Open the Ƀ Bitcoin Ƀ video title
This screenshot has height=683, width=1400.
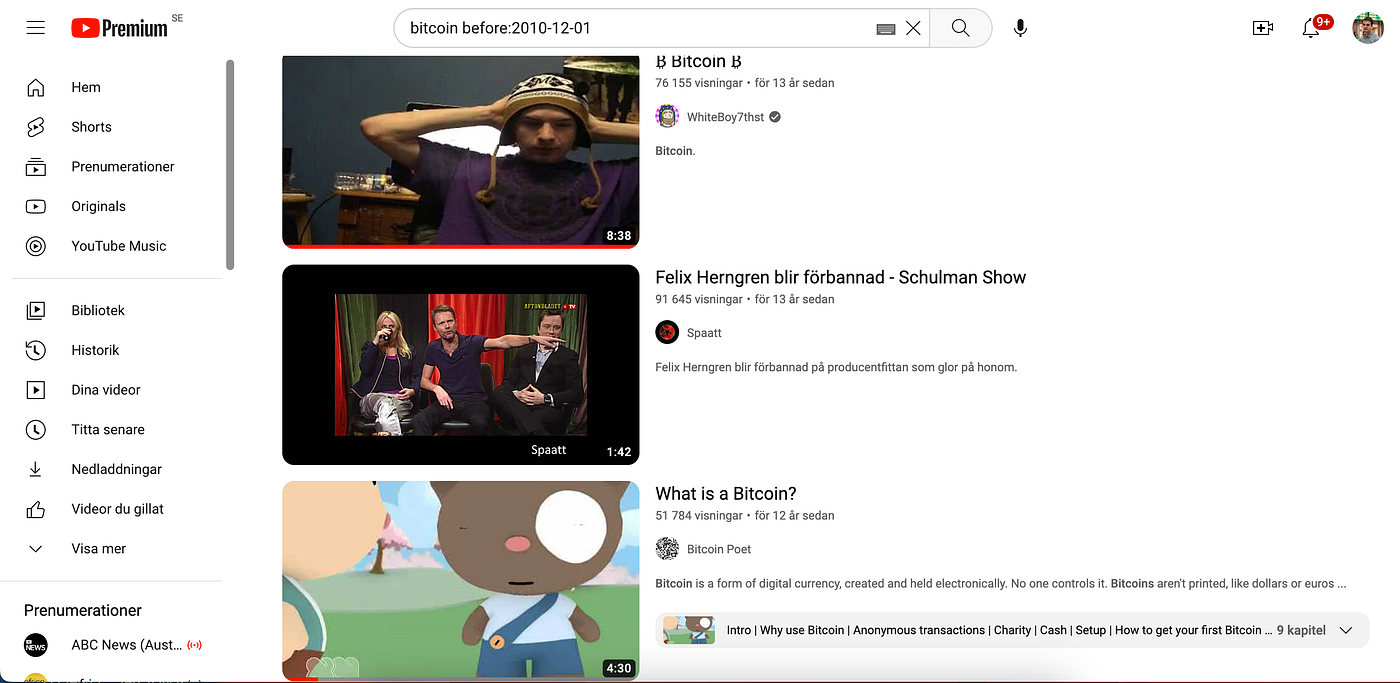click(698, 62)
